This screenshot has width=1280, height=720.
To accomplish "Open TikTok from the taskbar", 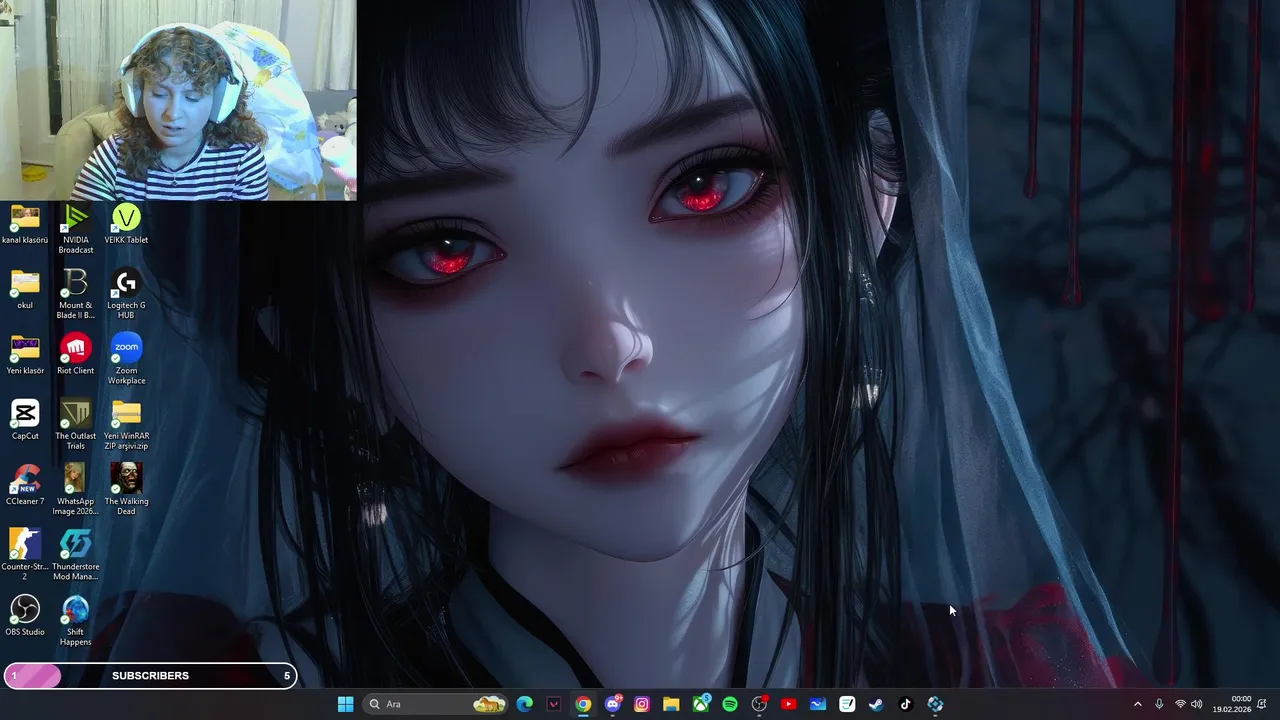I will pos(906,704).
